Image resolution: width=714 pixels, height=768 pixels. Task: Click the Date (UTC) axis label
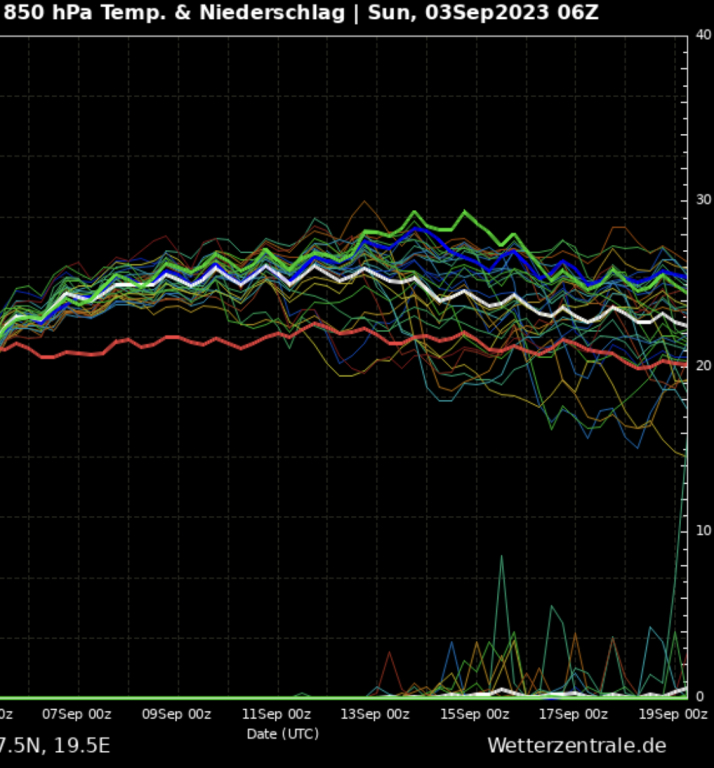pos(283,733)
